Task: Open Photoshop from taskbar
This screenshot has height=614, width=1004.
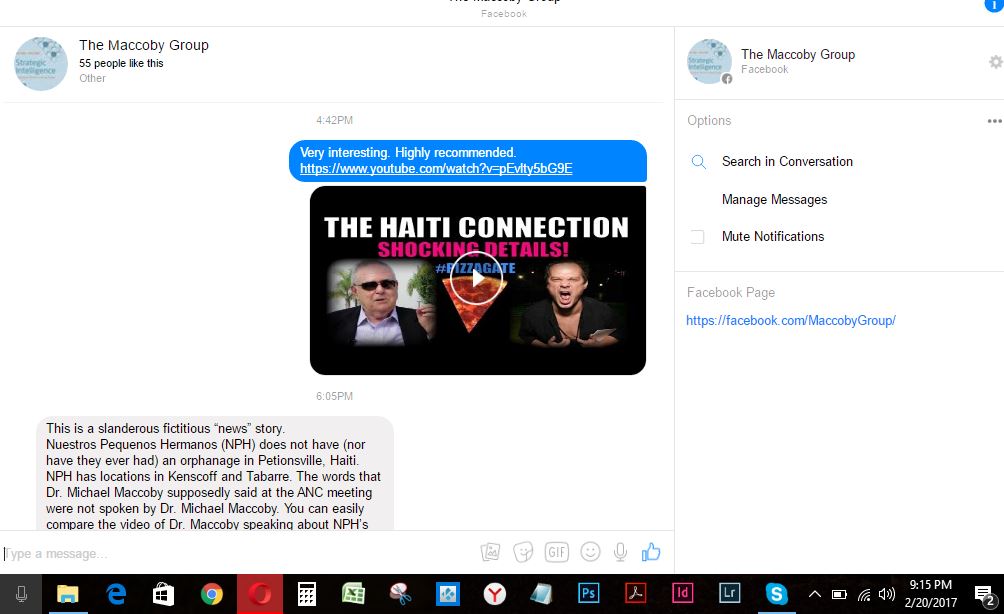Action: [588, 593]
